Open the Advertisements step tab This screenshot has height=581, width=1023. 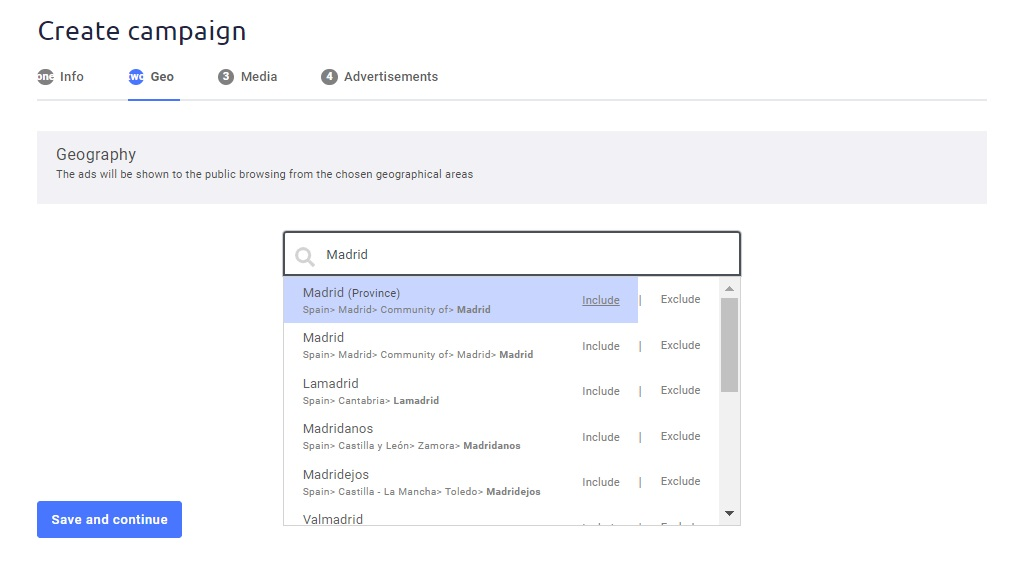[x=380, y=77]
